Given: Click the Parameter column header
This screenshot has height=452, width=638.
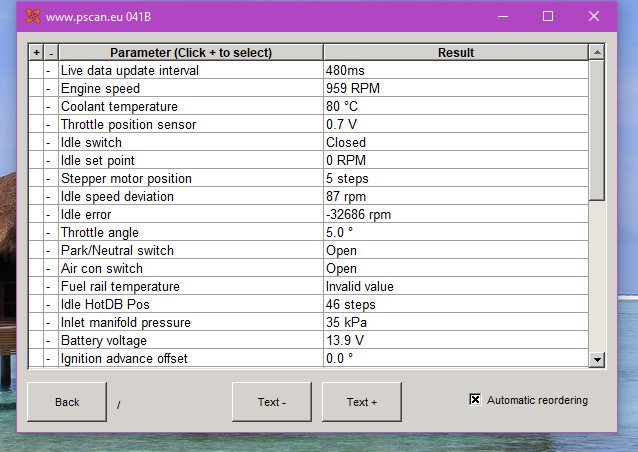Looking at the screenshot, I should pyautogui.click(x=191, y=52).
